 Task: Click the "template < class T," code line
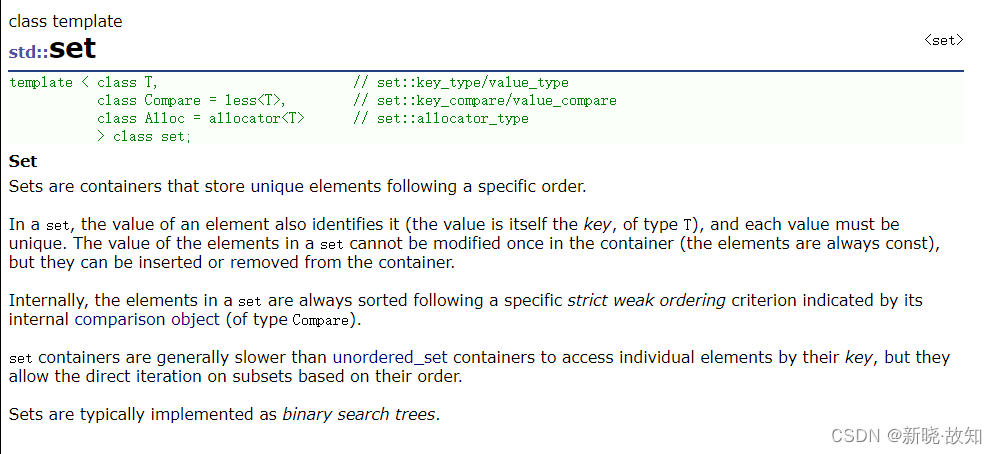pyautogui.click(x=83, y=83)
